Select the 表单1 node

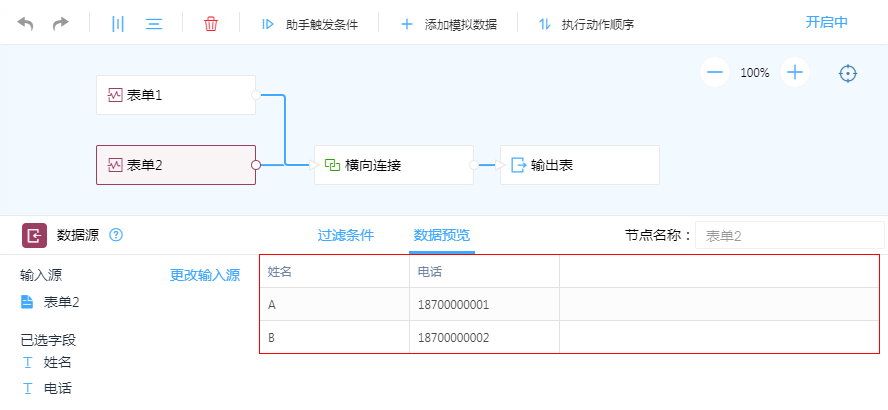coord(176,95)
